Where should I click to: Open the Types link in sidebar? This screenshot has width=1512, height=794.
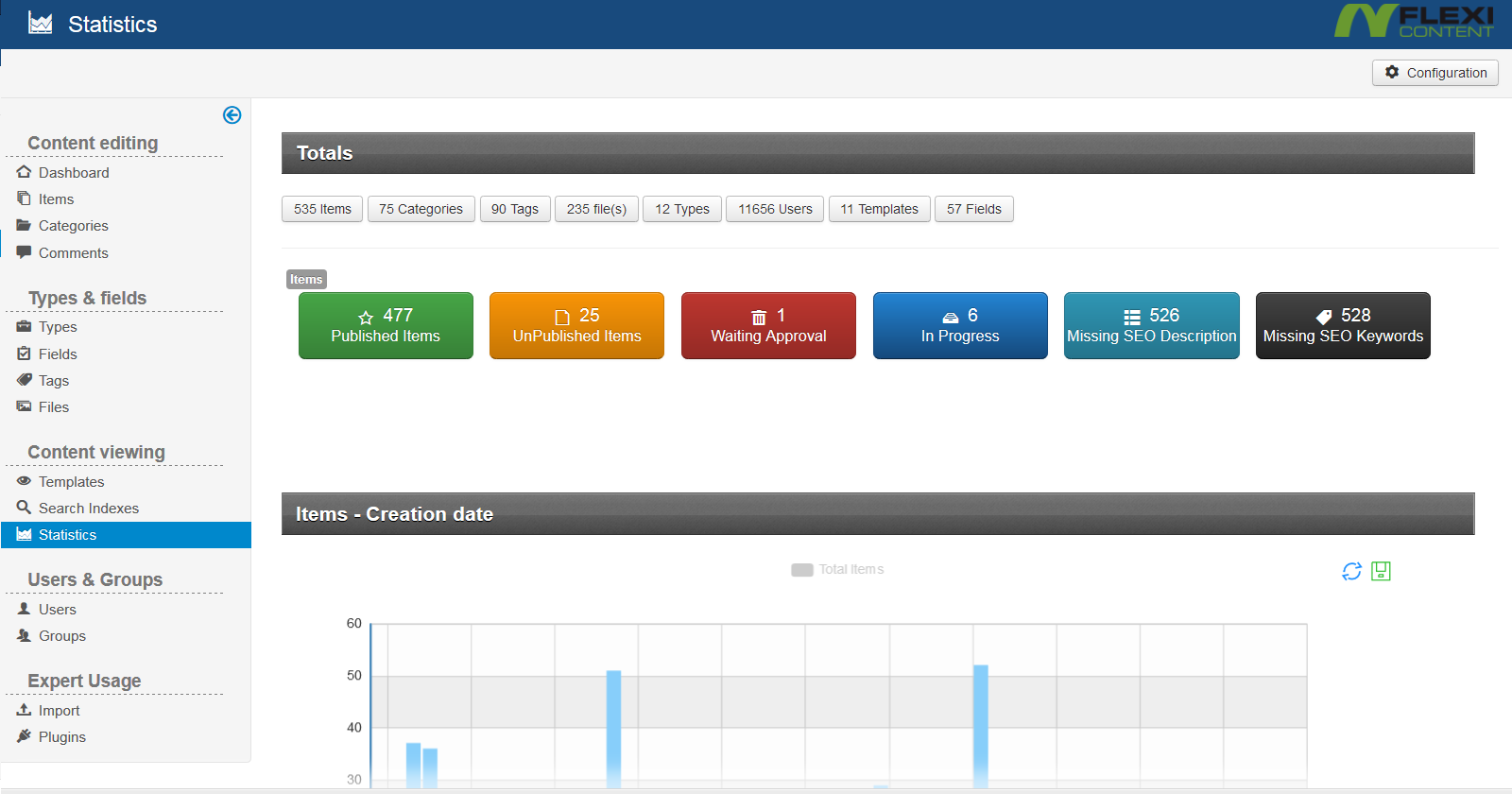pos(58,326)
